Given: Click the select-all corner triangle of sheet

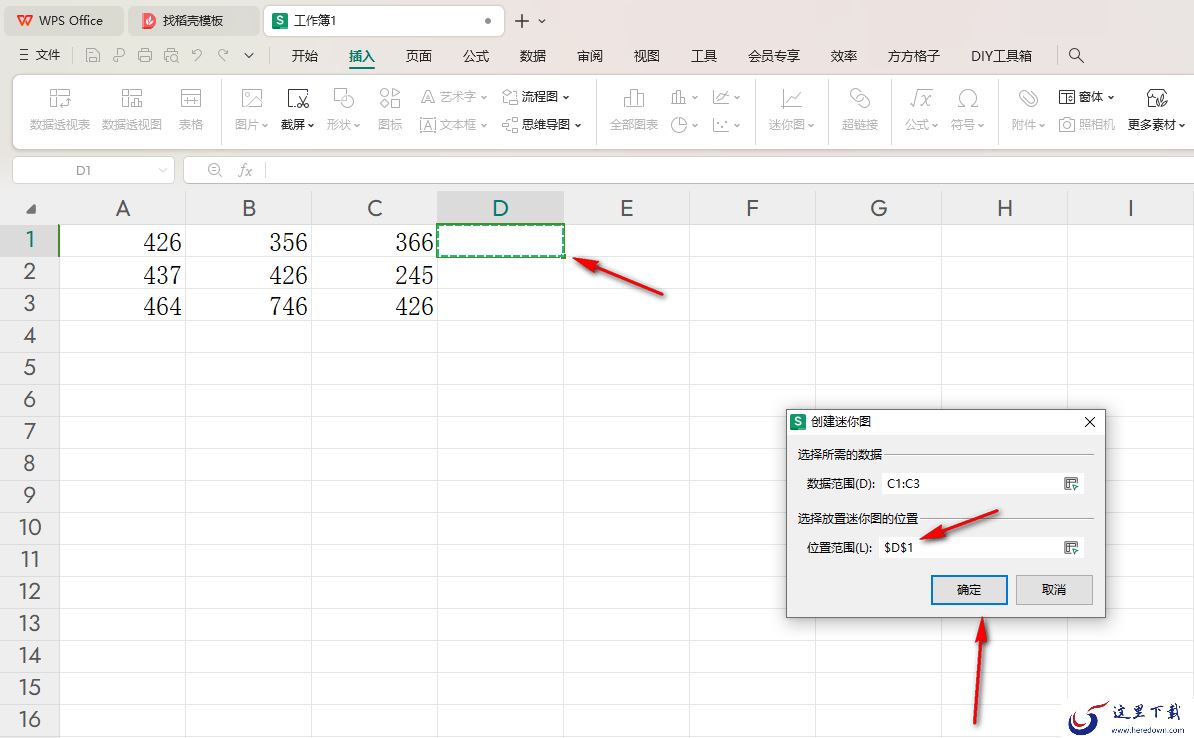Looking at the screenshot, I should coord(30,209).
